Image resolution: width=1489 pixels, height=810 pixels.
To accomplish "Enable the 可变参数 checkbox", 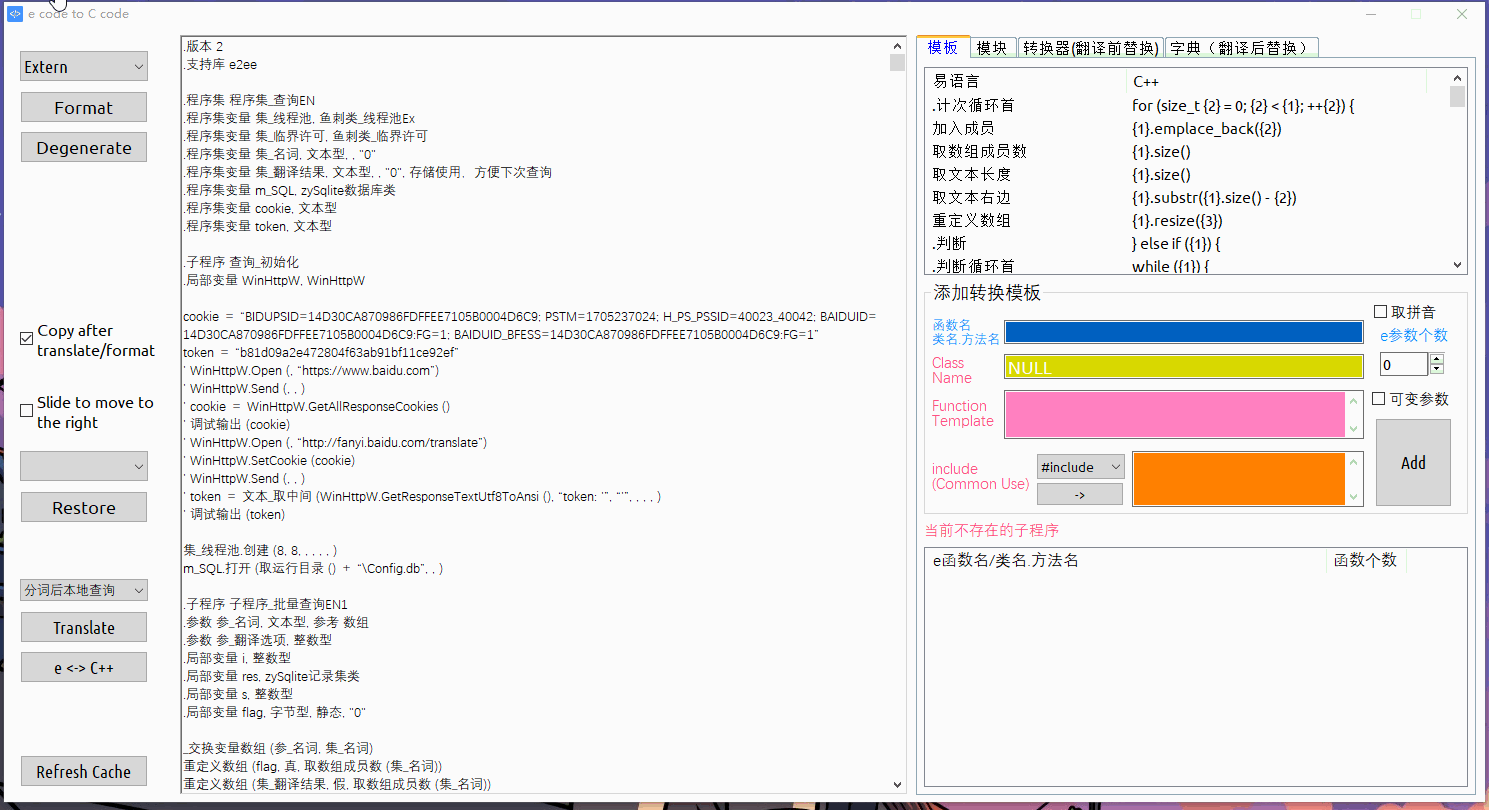I will point(1379,399).
